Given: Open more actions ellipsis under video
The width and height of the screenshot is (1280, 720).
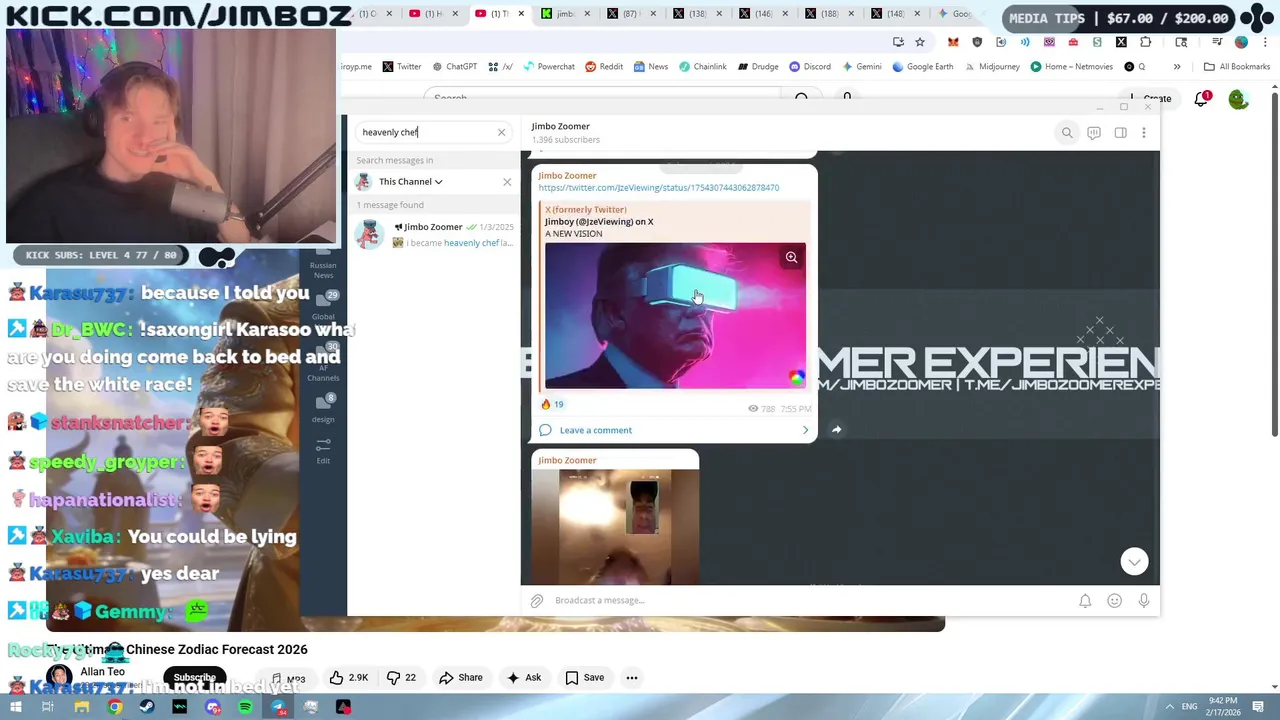Looking at the screenshot, I should point(632,678).
